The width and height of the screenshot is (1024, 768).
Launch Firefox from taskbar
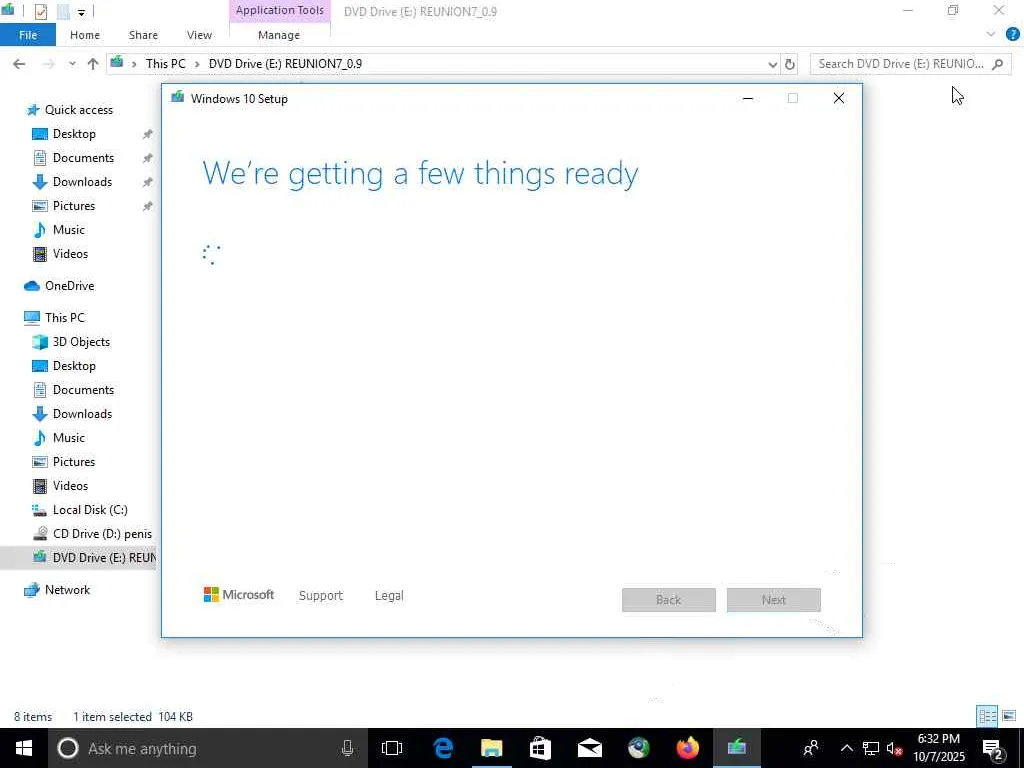click(688, 748)
